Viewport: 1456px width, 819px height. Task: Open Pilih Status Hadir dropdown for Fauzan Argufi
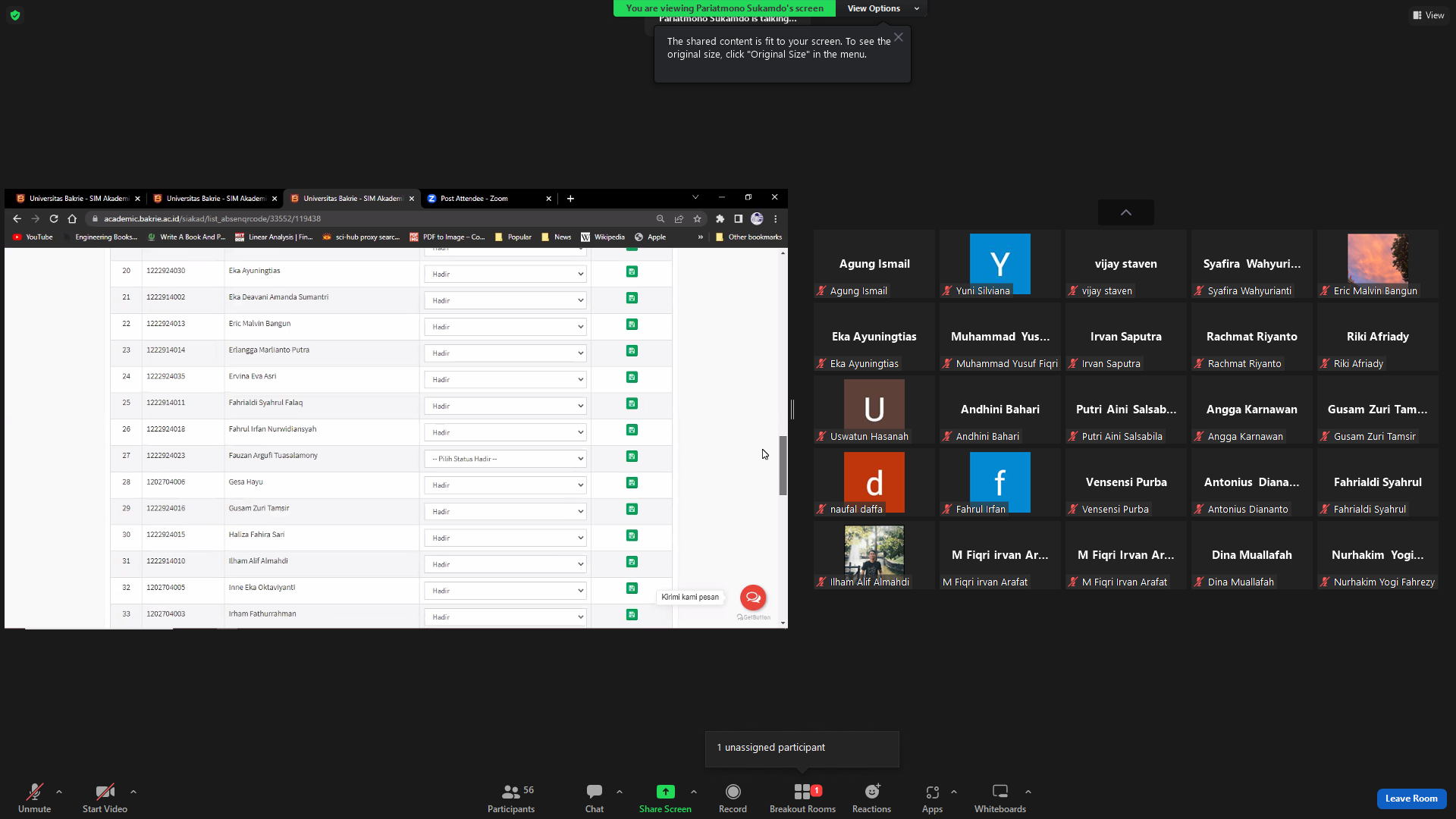505,459
